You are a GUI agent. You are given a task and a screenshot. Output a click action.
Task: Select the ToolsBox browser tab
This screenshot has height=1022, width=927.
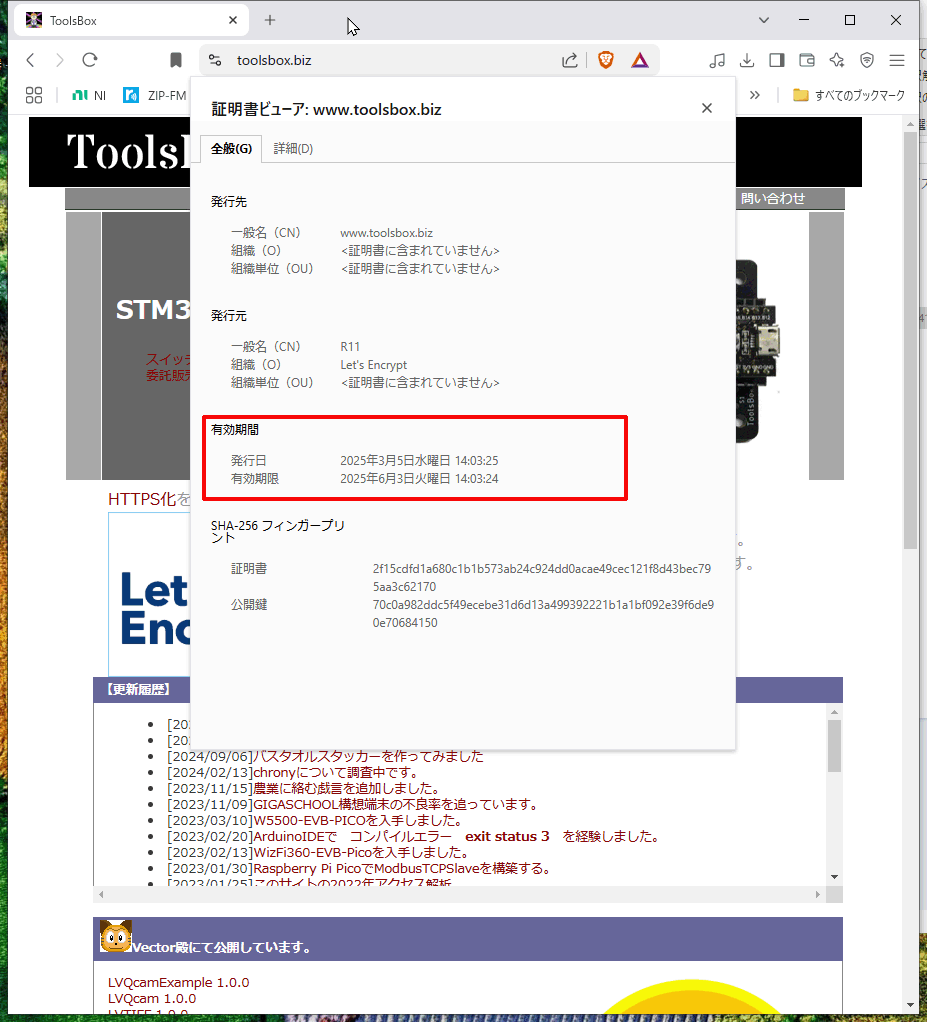131,20
